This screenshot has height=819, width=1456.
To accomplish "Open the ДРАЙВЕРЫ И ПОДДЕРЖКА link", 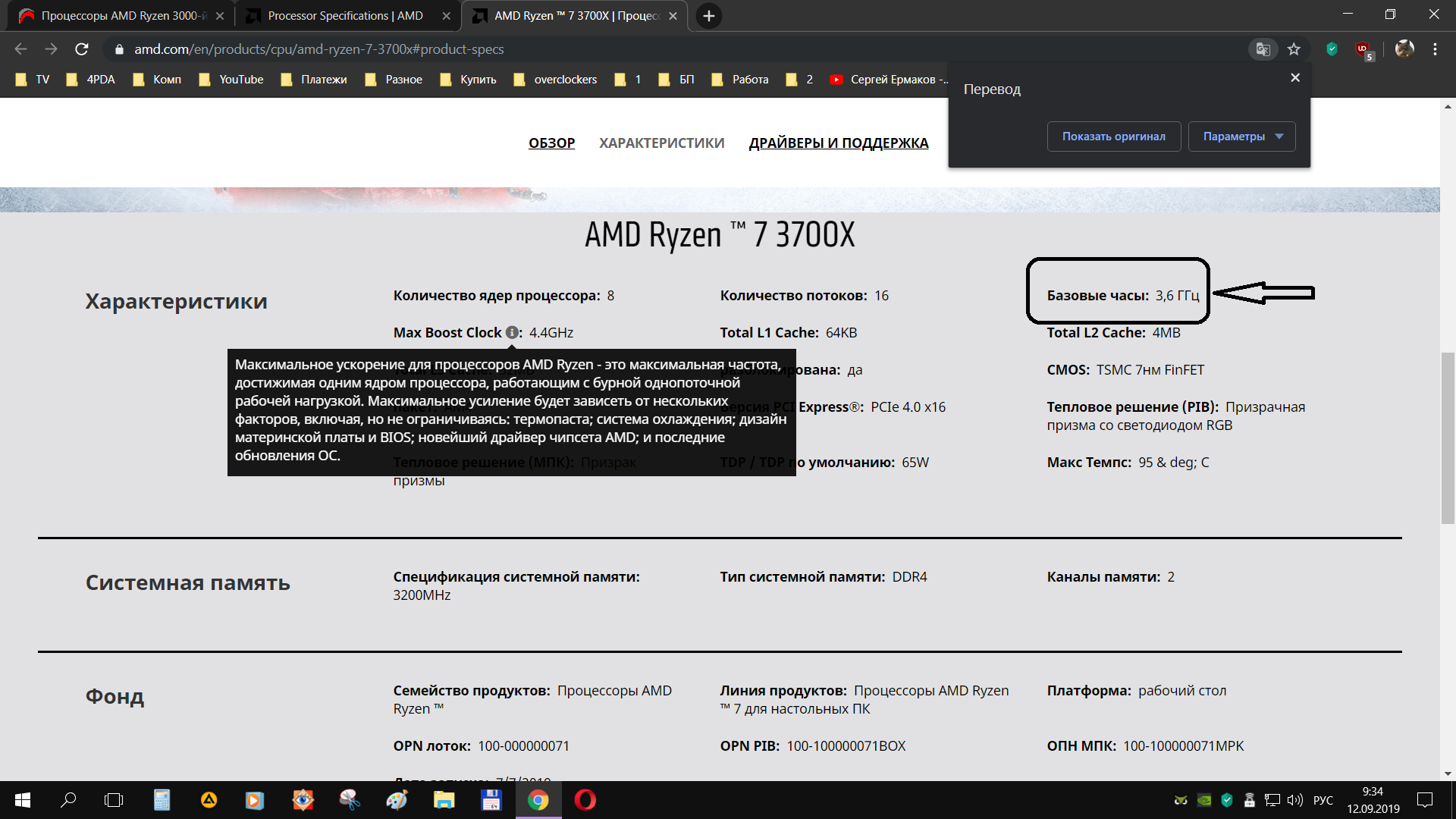I will pyautogui.click(x=838, y=143).
